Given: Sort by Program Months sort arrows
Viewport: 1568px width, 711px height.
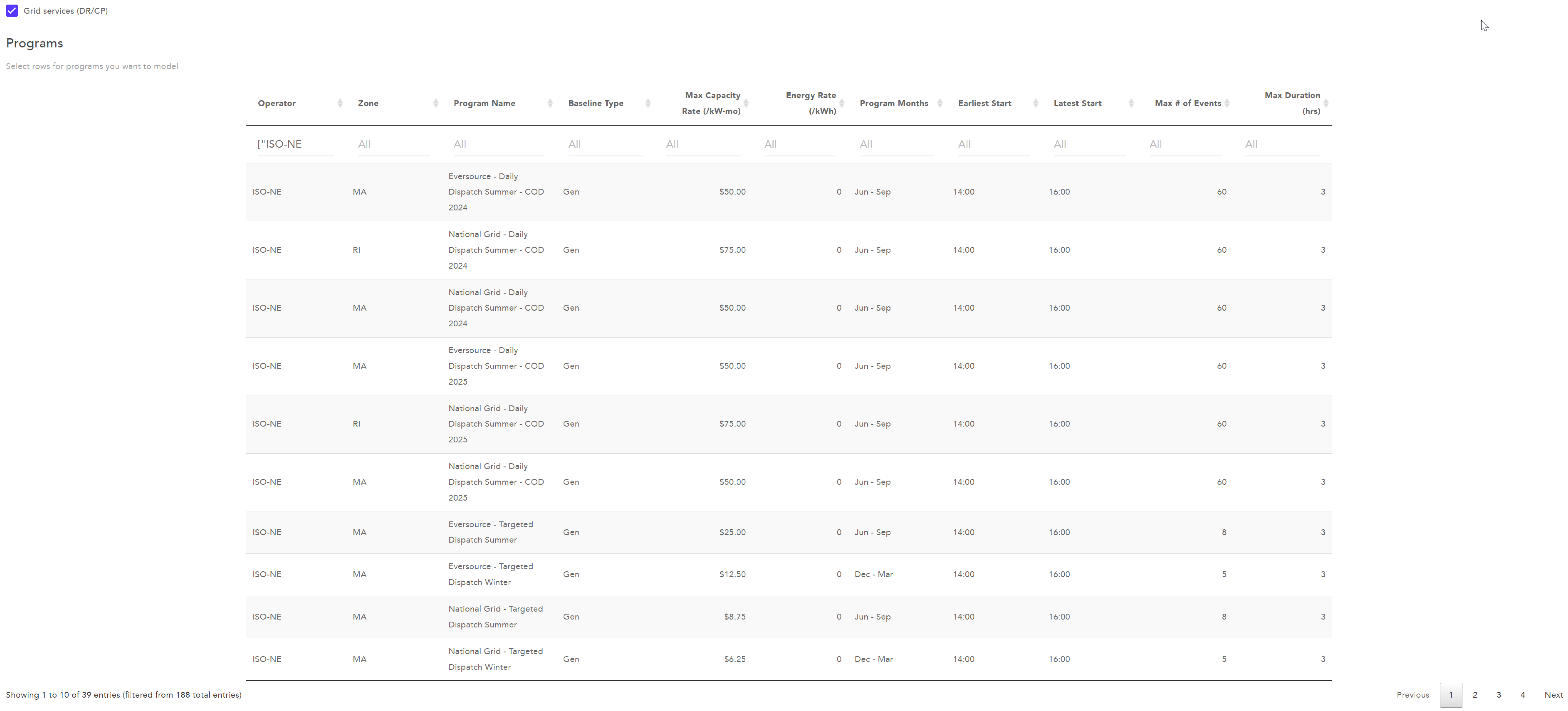Looking at the screenshot, I should [x=940, y=103].
